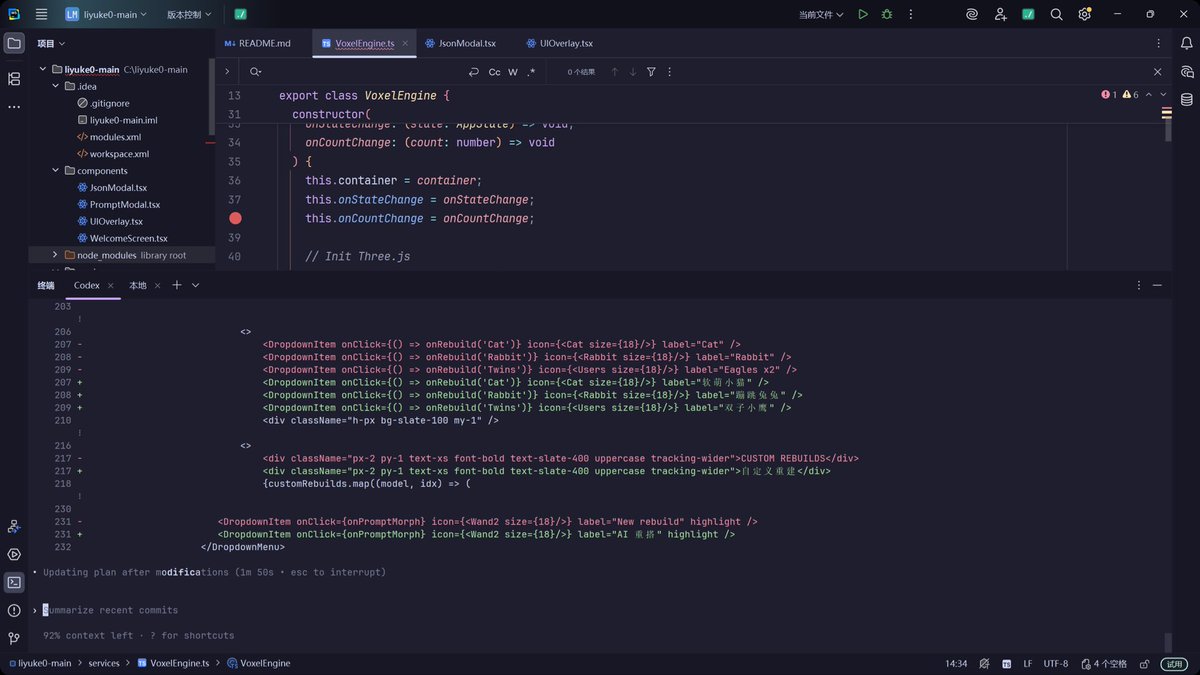1200x675 pixels.
Task: Open the AI assistant spiral icon
Action: (972, 14)
